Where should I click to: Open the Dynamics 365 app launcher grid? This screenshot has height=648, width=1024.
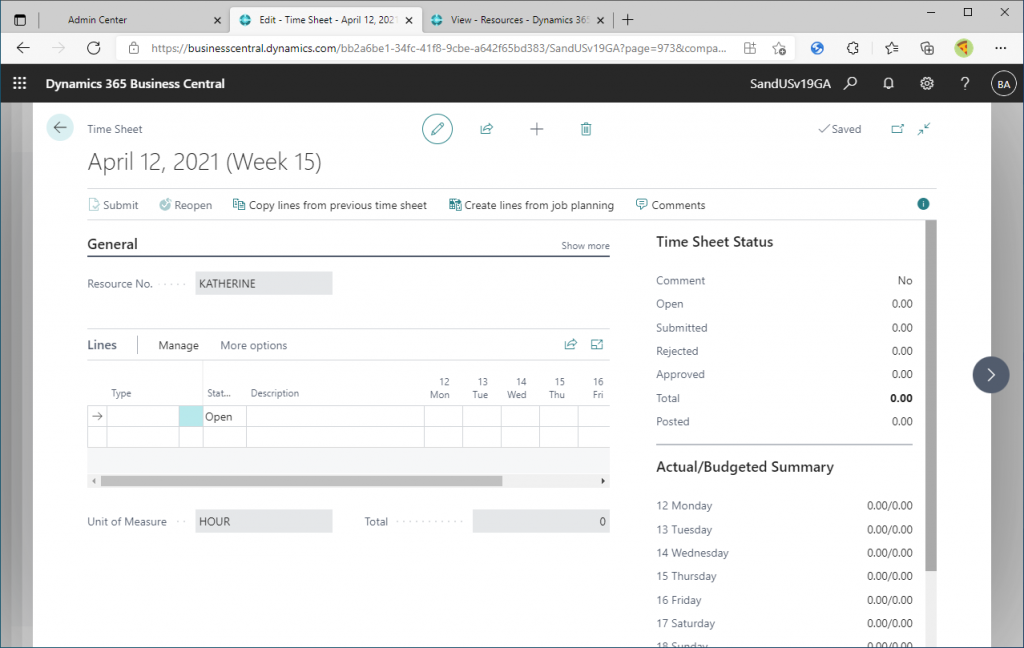(x=19, y=84)
